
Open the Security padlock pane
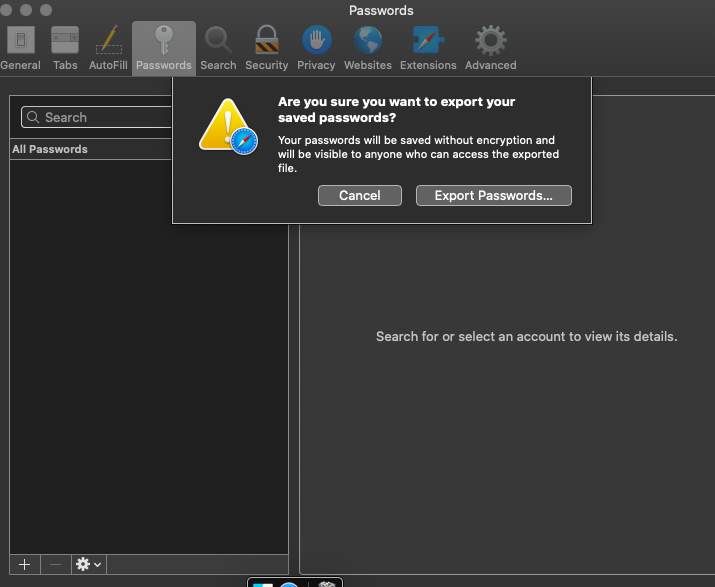coord(267,48)
